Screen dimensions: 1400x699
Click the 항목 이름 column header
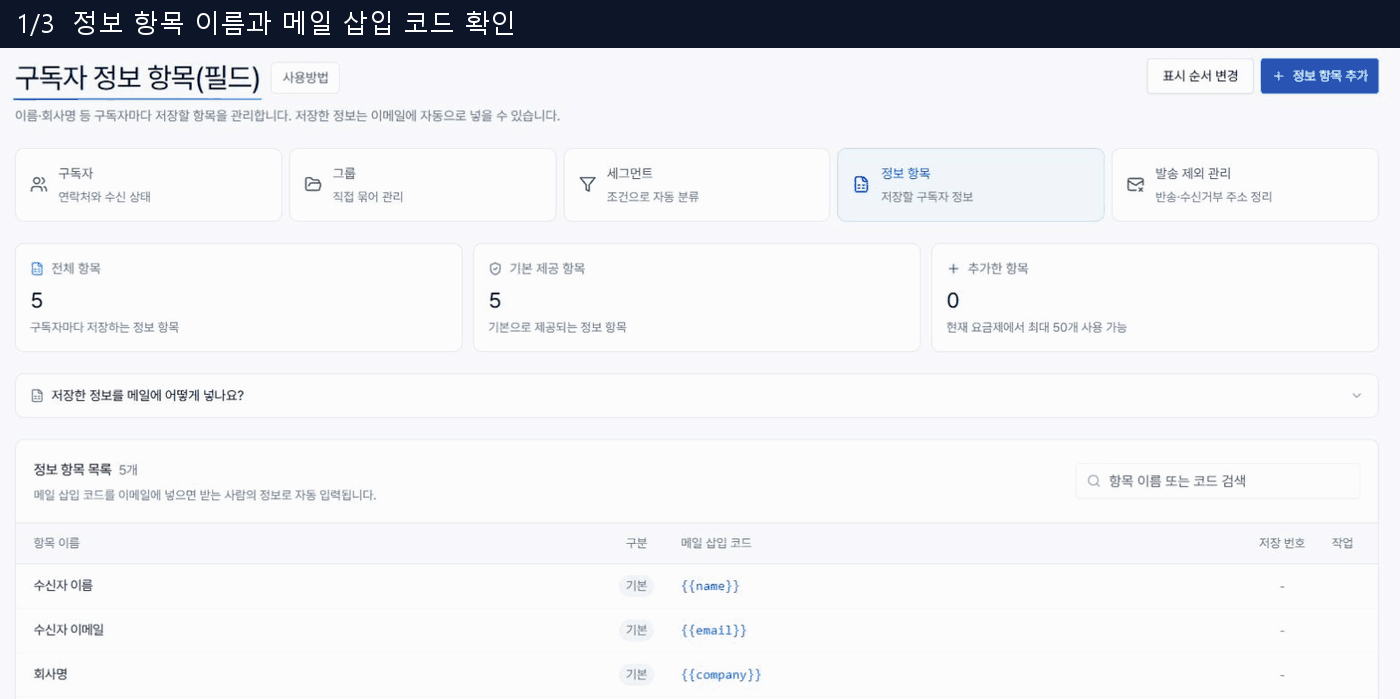pos(57,543)
